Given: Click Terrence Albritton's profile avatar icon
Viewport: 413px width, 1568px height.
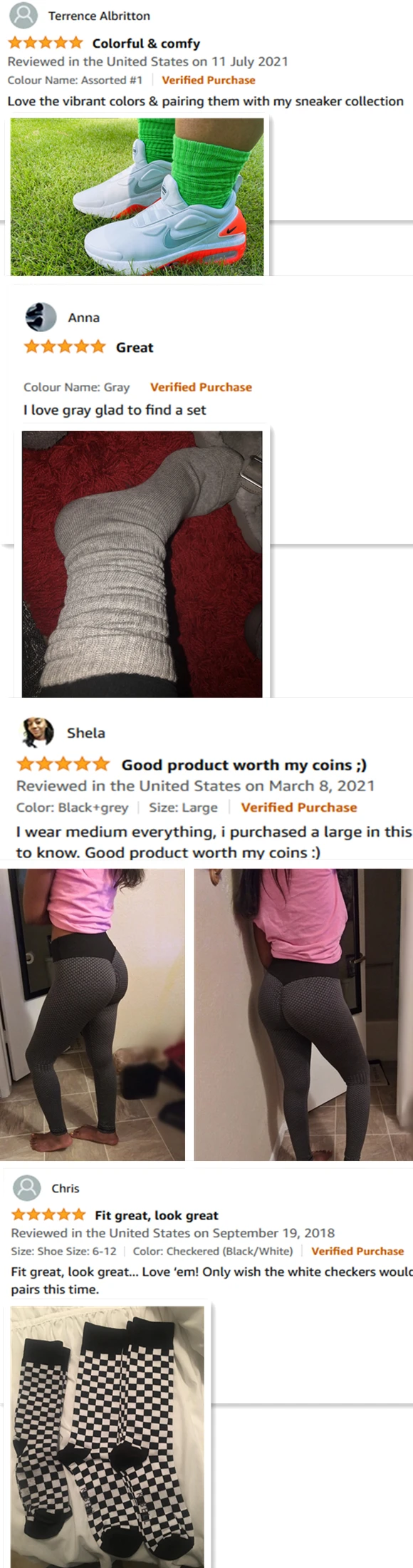Looking at the screenshot, I should click(x=24, y=15).
